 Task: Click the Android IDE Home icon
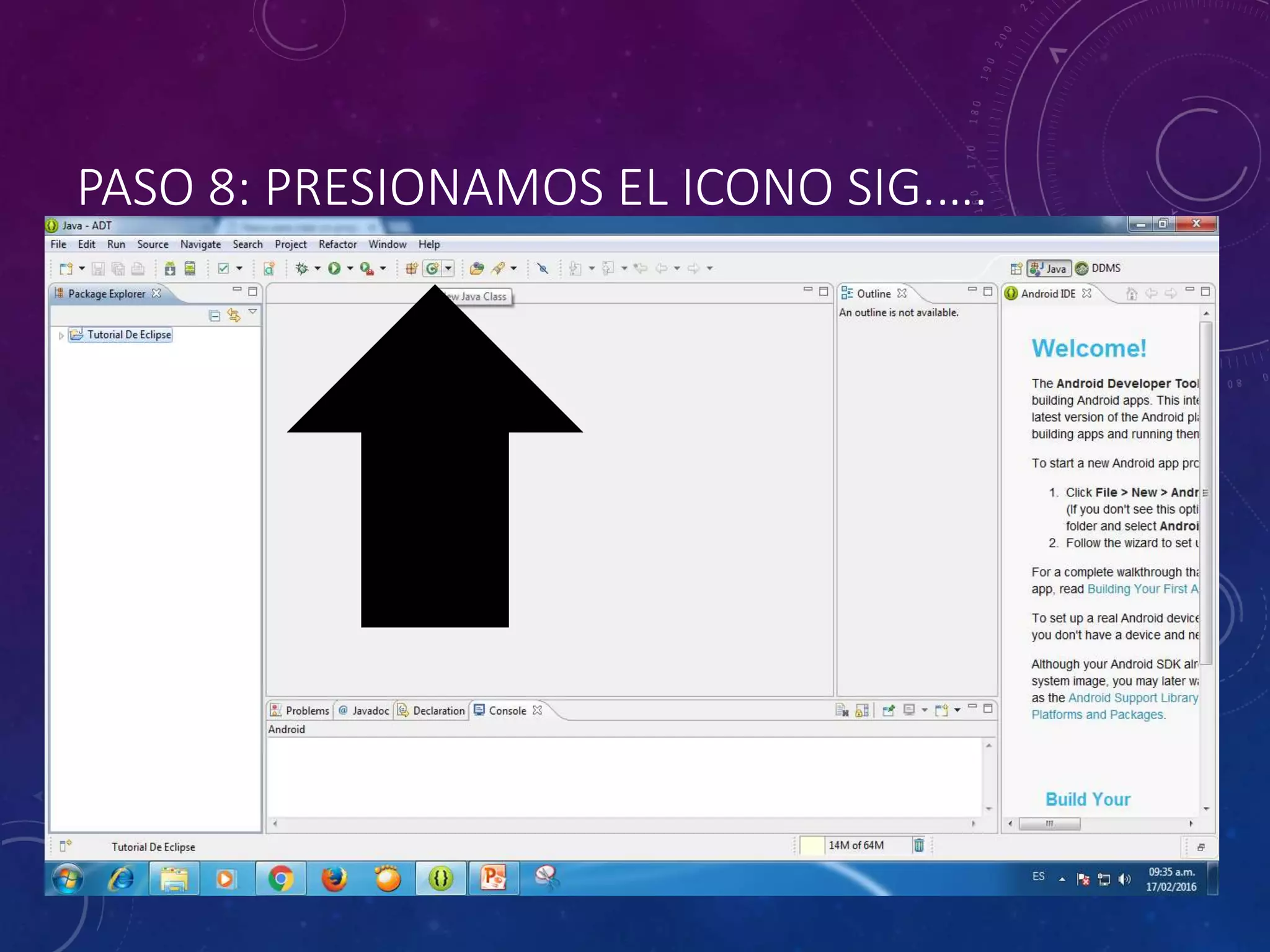point(1132,293)
